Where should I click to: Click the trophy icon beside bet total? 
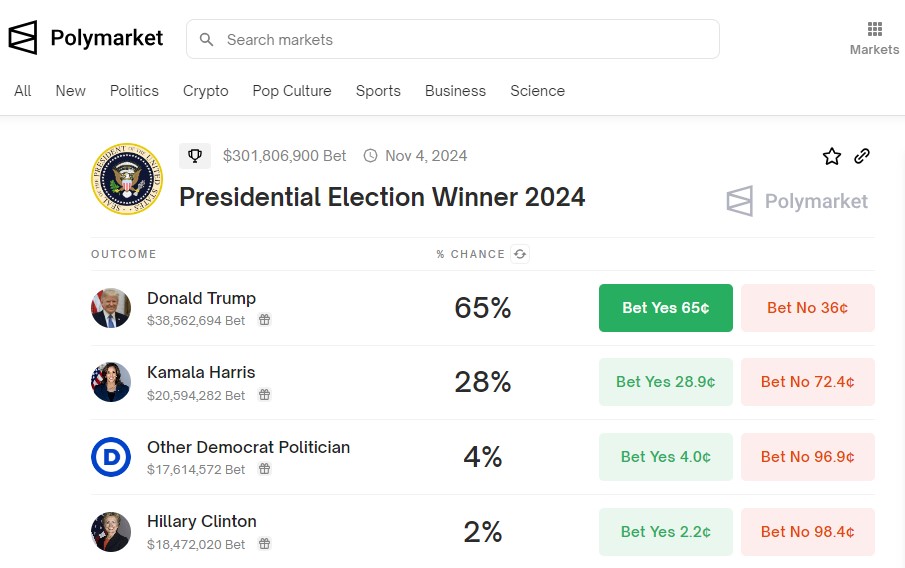click(x=195, y=156)
